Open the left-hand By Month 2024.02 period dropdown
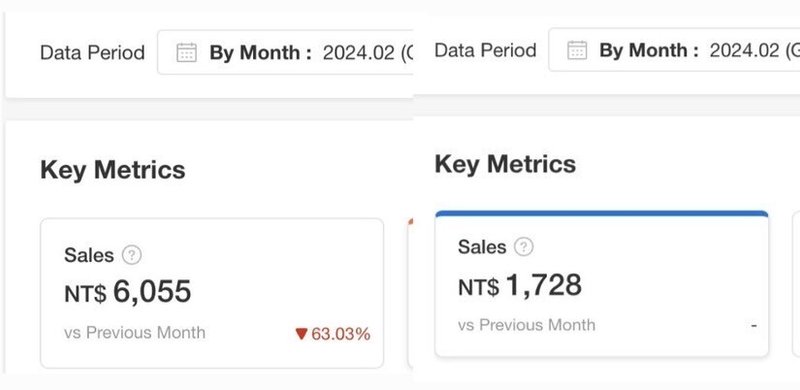The height and width of the screenshot is (390, 800). (x=285, y=53)
